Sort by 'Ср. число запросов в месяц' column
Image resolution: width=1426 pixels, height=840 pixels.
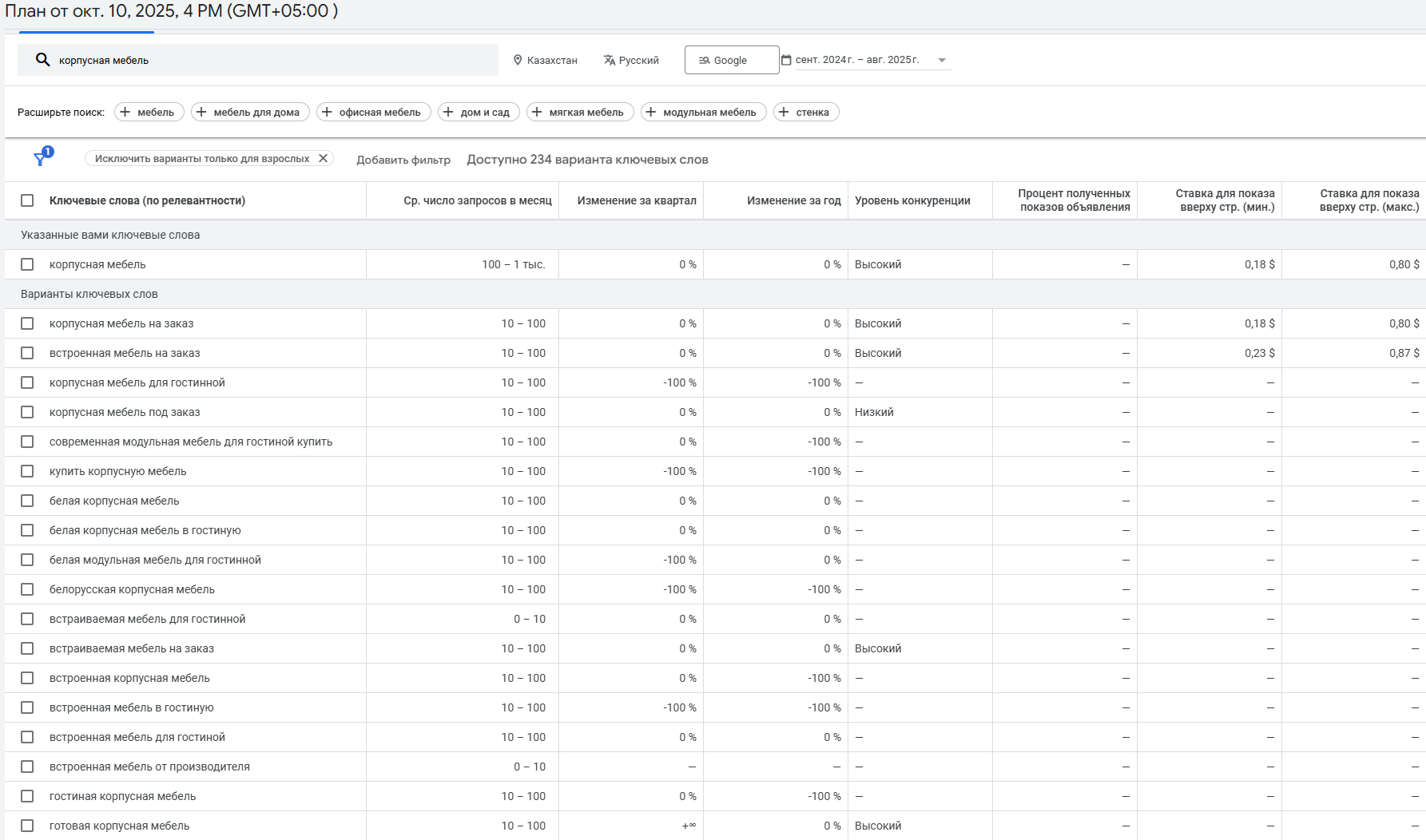[477, 200]
